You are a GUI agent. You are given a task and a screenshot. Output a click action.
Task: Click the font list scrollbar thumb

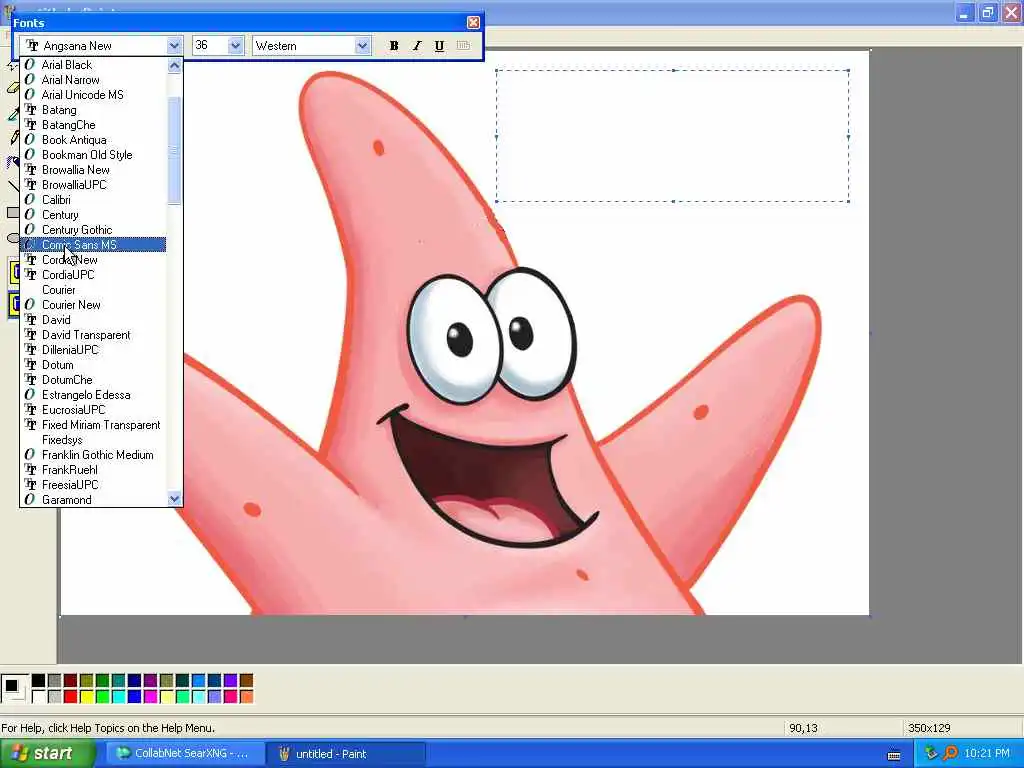pyautogui.click(x=174, y=150)
